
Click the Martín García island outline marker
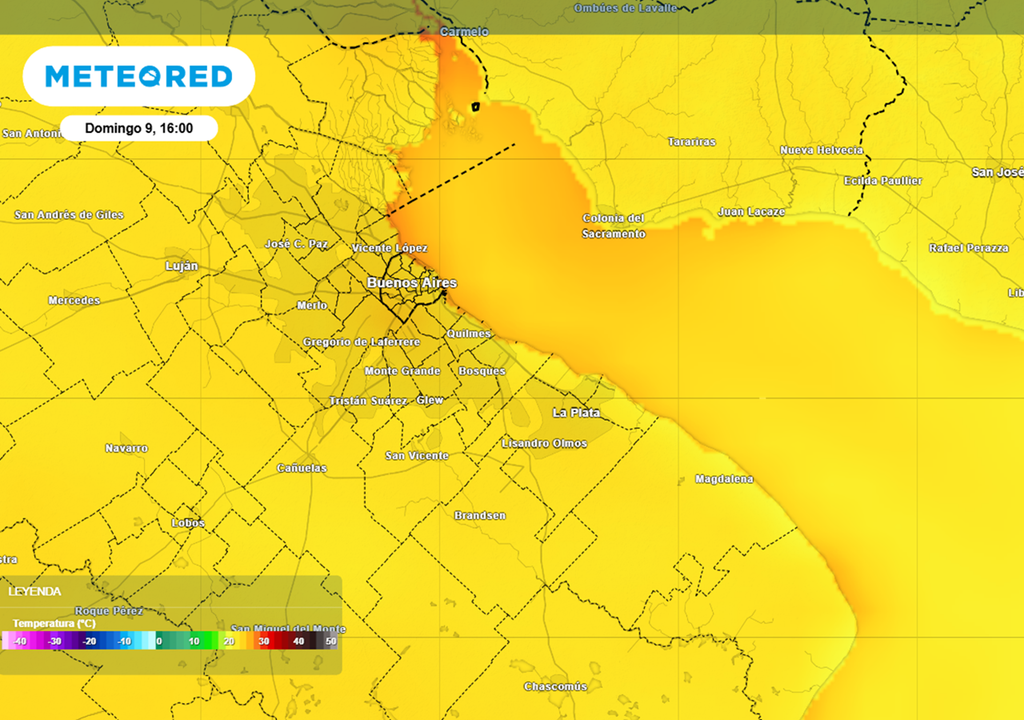point(476,105)
